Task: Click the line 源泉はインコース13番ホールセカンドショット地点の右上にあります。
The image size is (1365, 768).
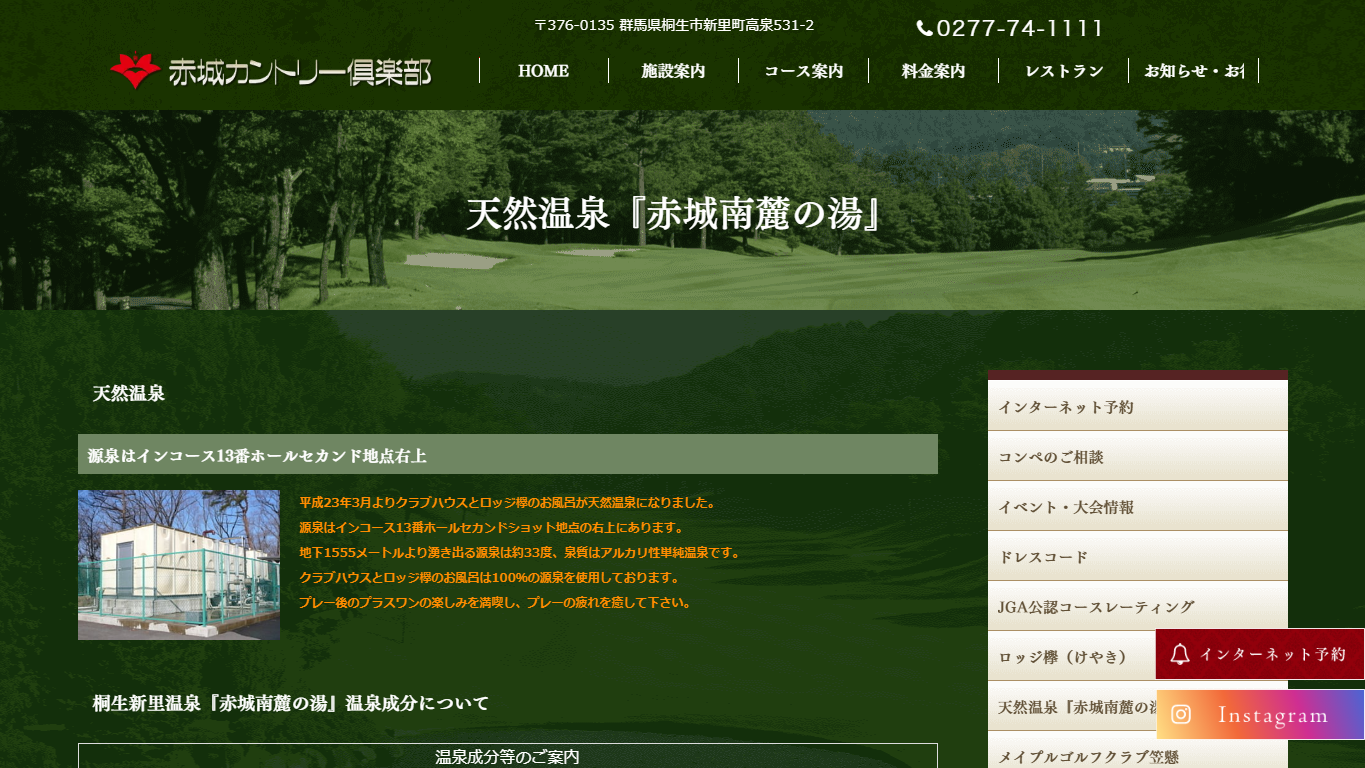Action: point(491,527)
